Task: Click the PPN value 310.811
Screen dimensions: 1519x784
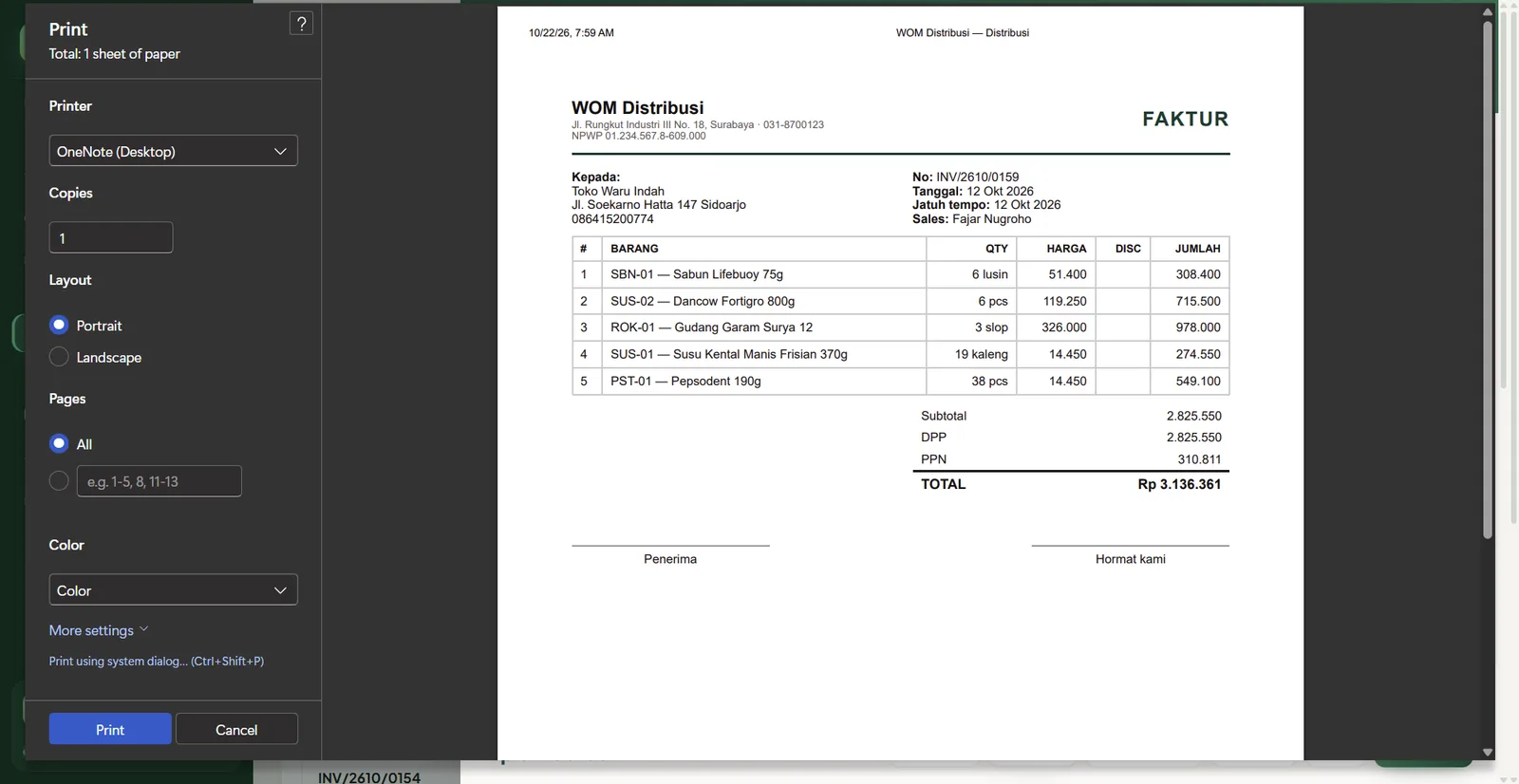Action: point(1199,459)
